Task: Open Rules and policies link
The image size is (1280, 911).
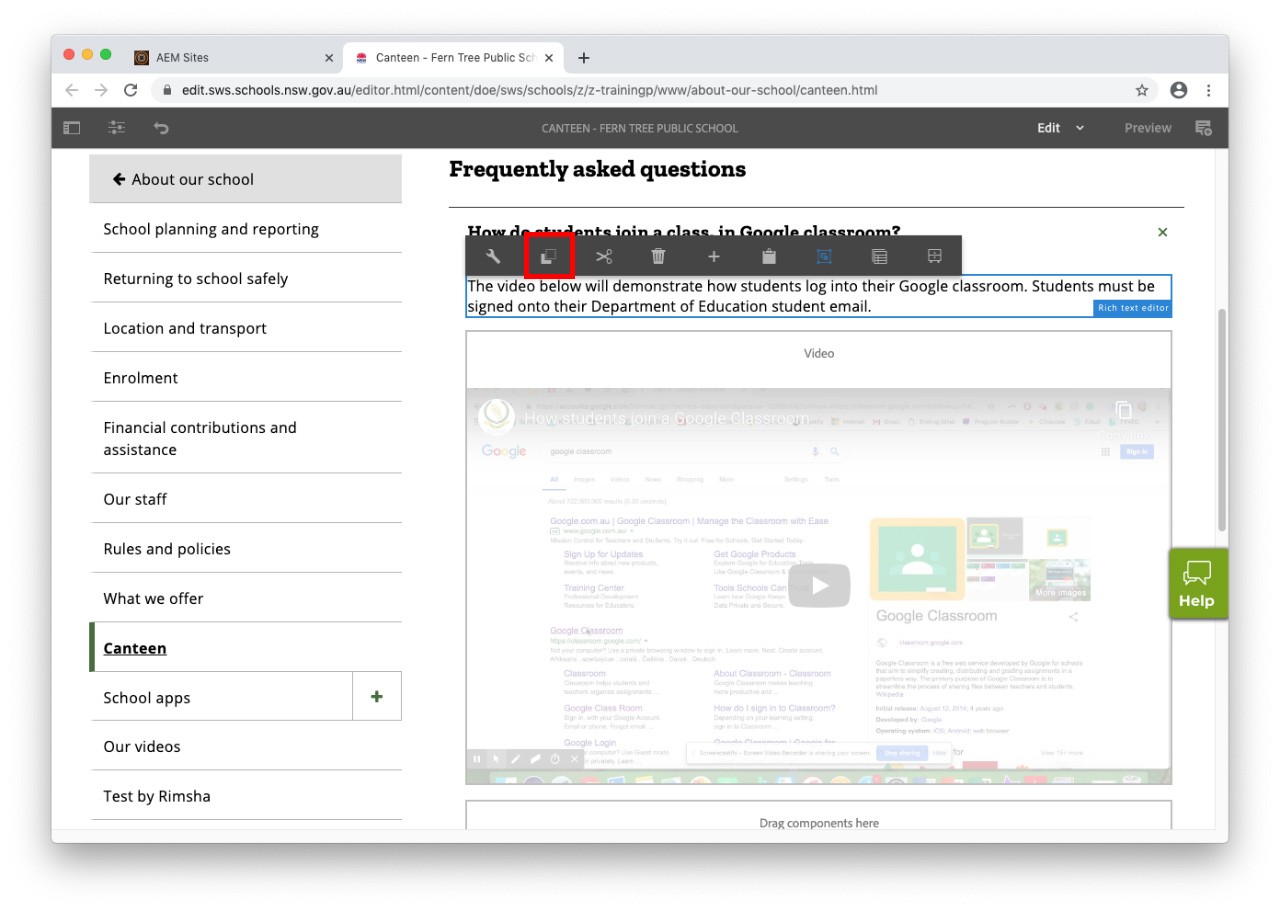Action: 167,549
